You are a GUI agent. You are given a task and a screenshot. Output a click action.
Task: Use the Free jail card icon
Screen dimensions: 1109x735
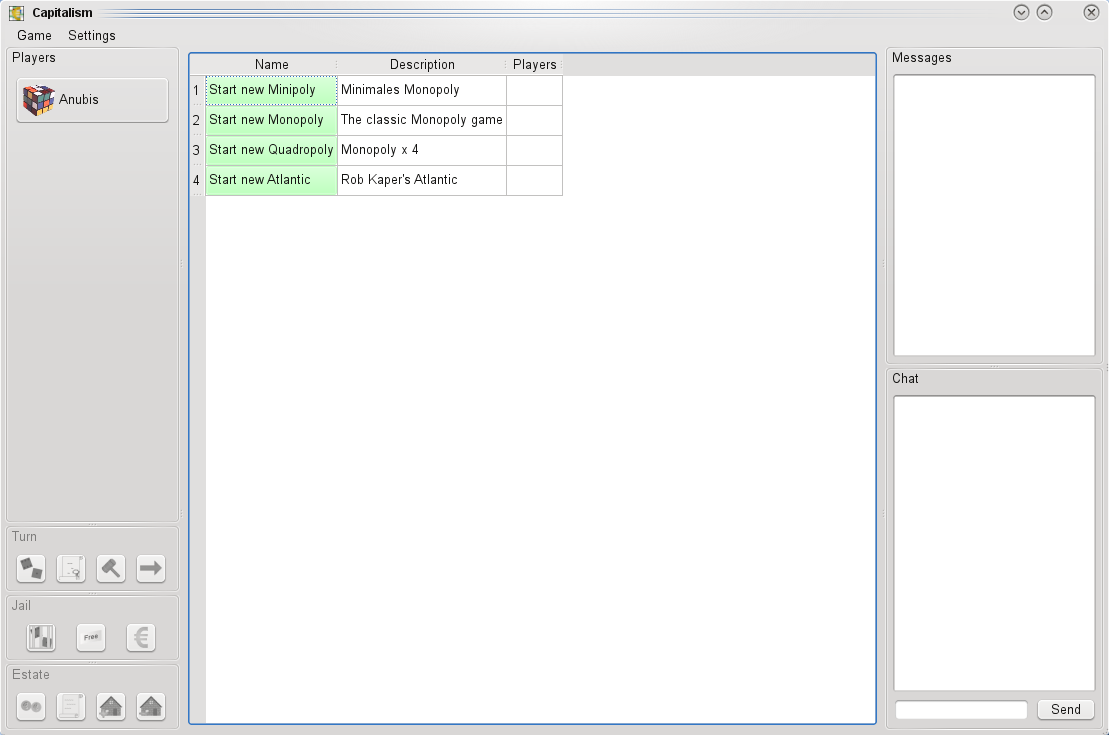[x=91, y=637]
